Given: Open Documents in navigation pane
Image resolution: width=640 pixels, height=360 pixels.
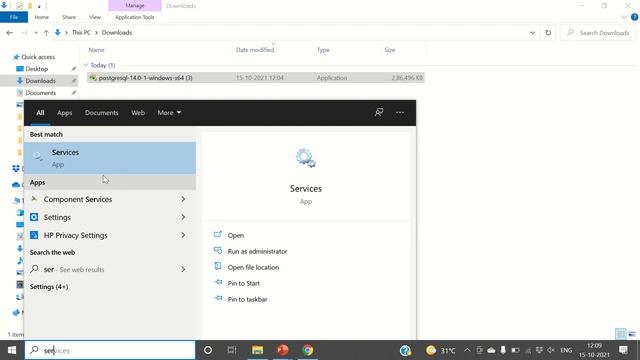Looking at the screenshot, I should (40, 93).
